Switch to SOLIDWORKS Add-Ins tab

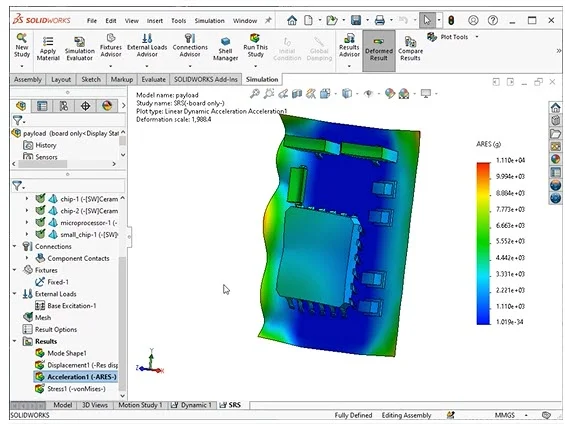point(206,79)
